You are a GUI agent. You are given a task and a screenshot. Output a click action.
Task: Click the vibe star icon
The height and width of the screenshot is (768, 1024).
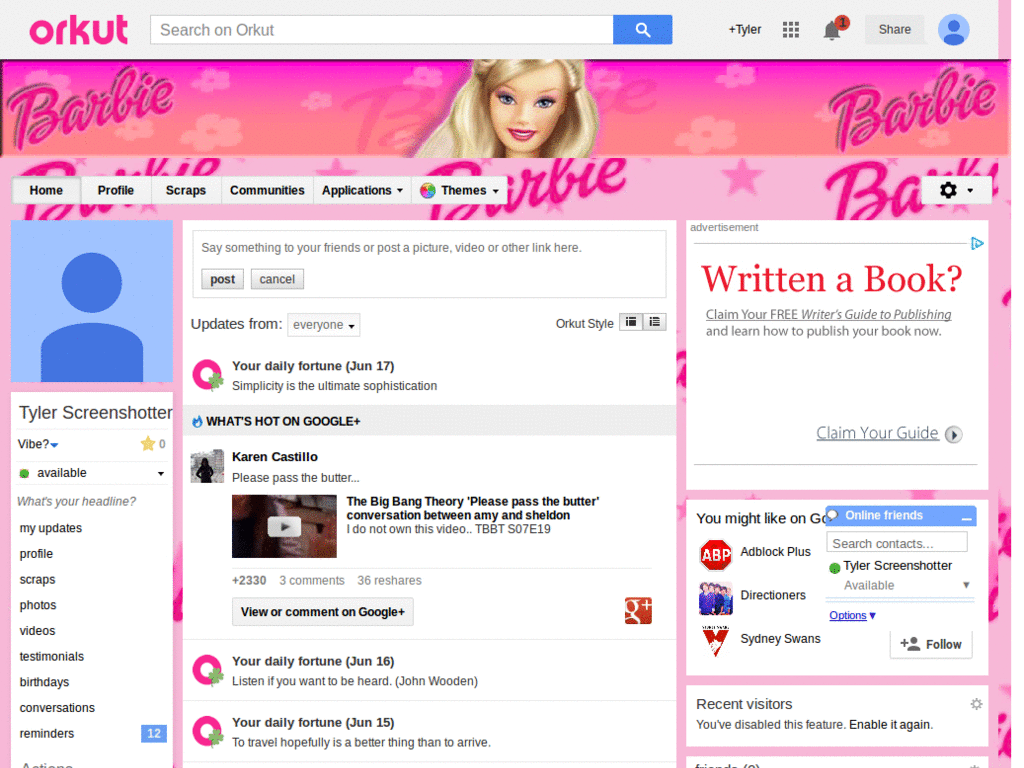coord(148,444)
